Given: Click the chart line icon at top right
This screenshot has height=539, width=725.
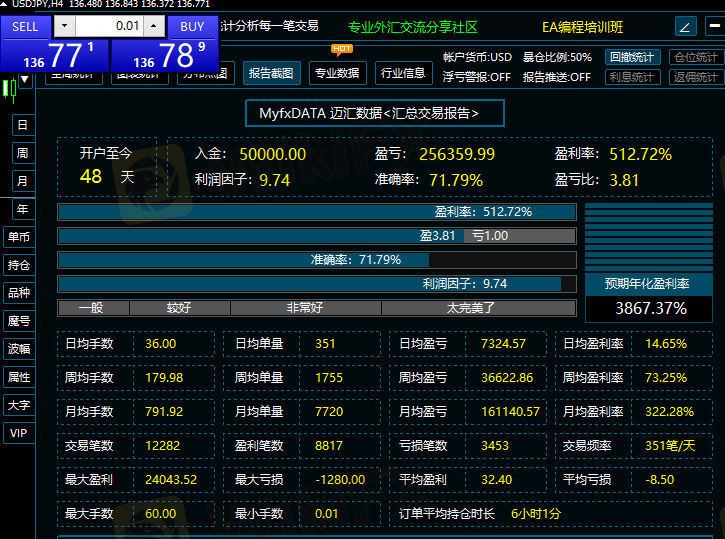Looking at the screenshot, I should point(686,27).
